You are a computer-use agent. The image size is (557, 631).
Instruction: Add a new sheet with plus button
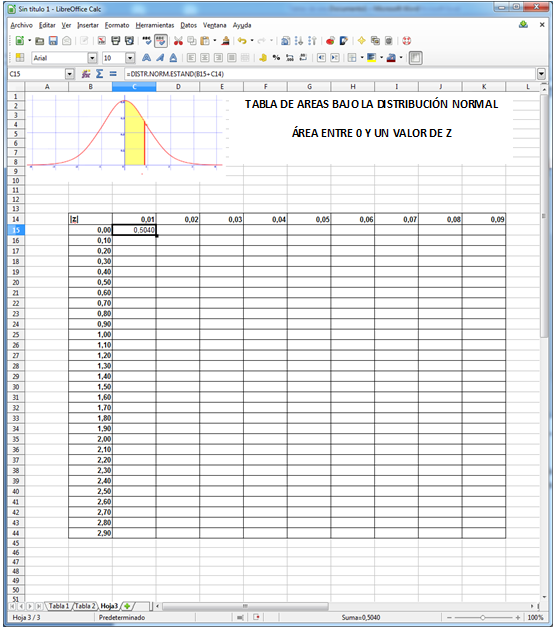pos(127,606)
